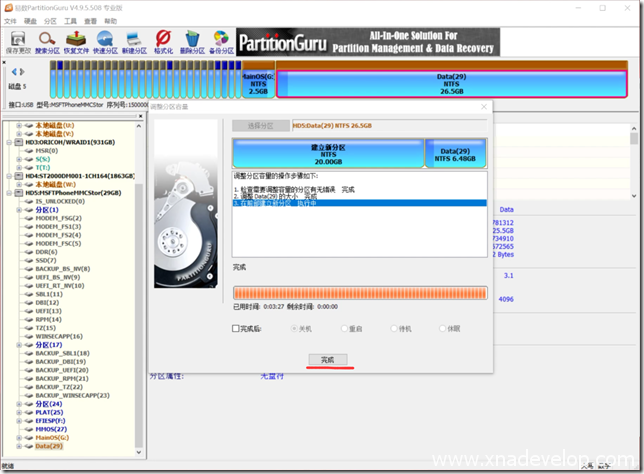Viewport: 644px width, 474px height.
Task: Launch the 恢复文件 (Recover Files) tool
Action: coord(76,41)
